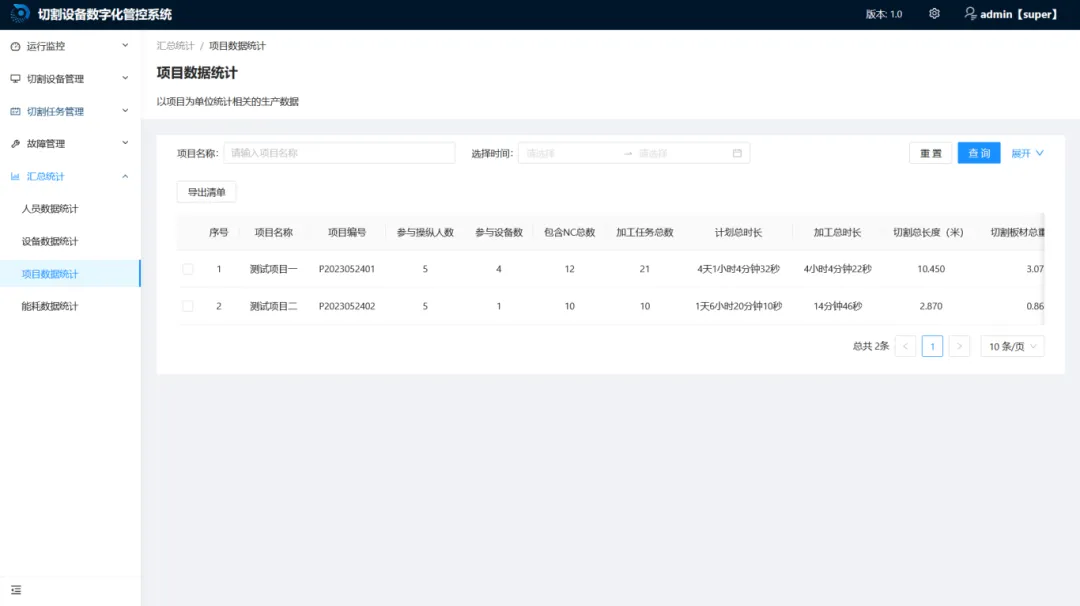Open the 10 条/页 page size dropdown

click(1012, 346)
